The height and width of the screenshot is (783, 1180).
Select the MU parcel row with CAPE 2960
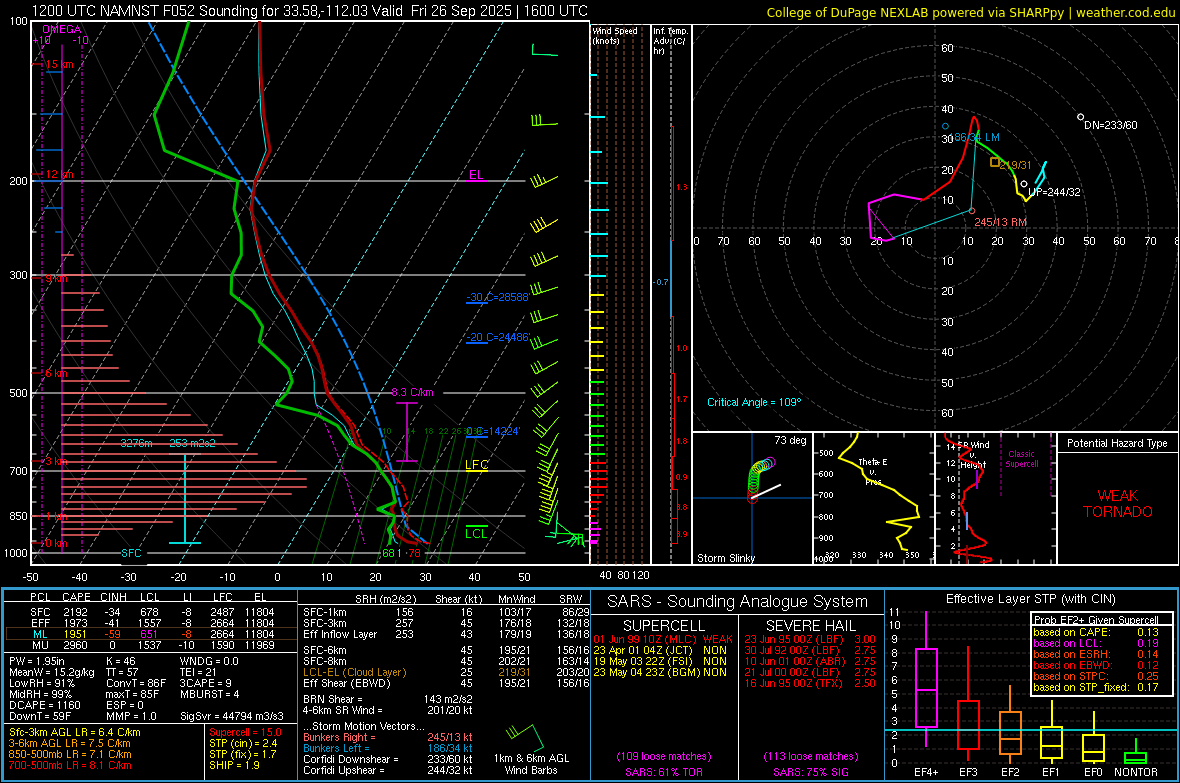click(151, 644)
